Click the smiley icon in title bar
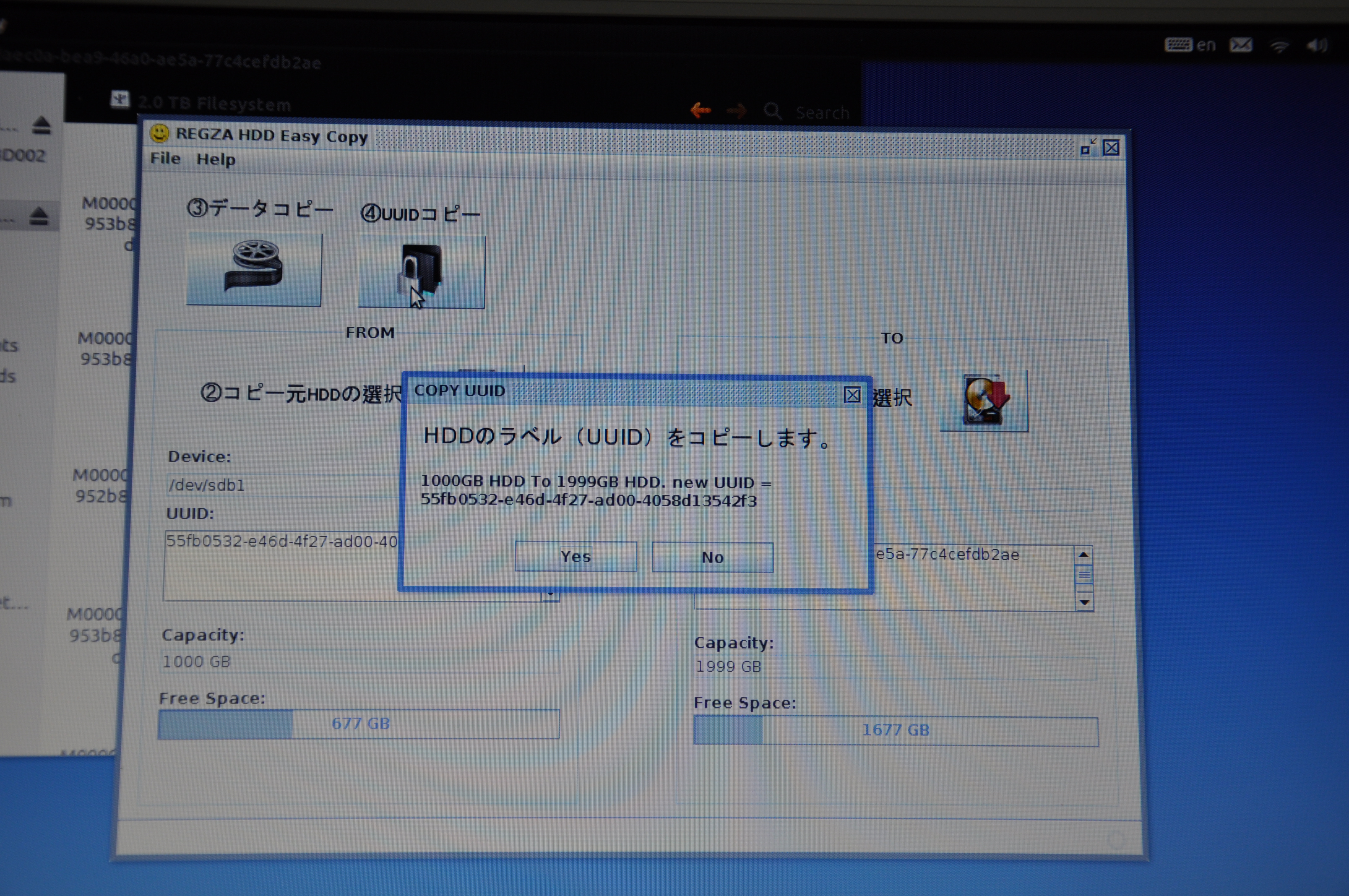 pos(159,134)
